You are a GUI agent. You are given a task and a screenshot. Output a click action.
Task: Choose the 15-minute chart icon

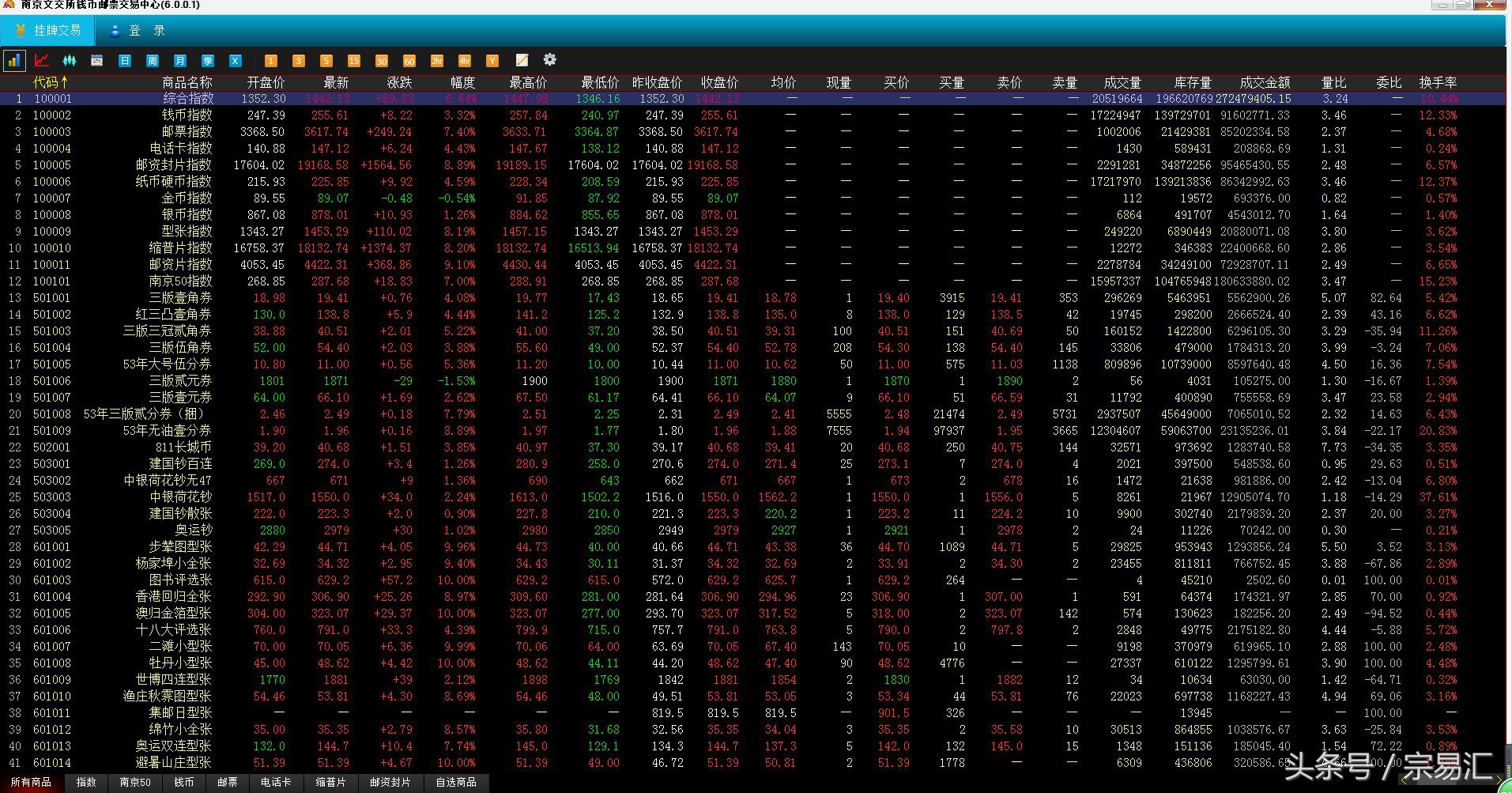(x=354, y=60)
